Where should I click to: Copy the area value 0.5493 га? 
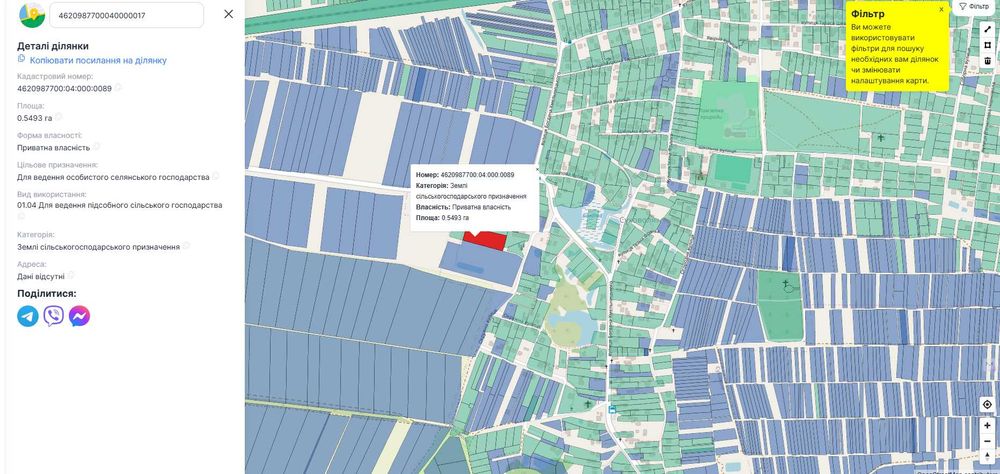pos(59,117)
